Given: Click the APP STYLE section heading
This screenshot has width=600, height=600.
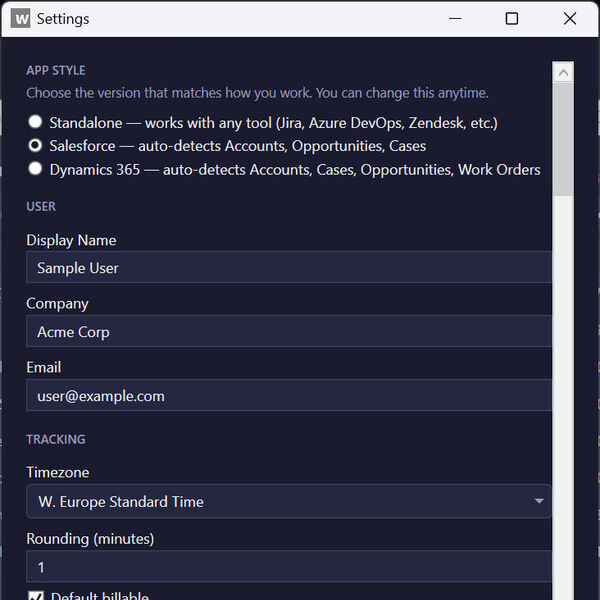Looking at the screenshot, I should click(x=56, y=70).
